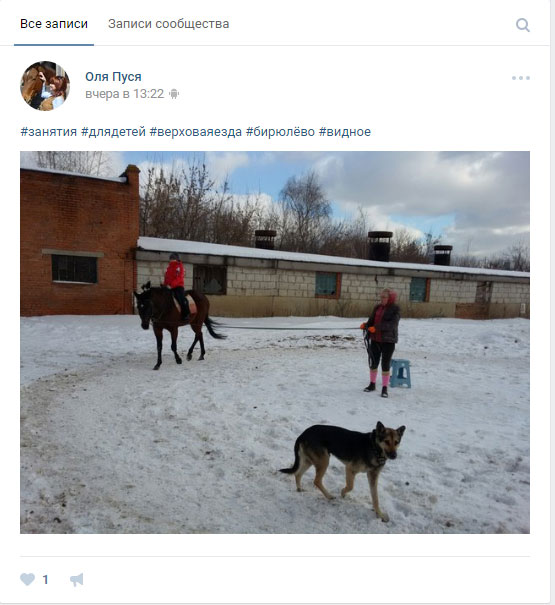Open the three-dot post options menu
555x605 pixels.
[521, 78]
